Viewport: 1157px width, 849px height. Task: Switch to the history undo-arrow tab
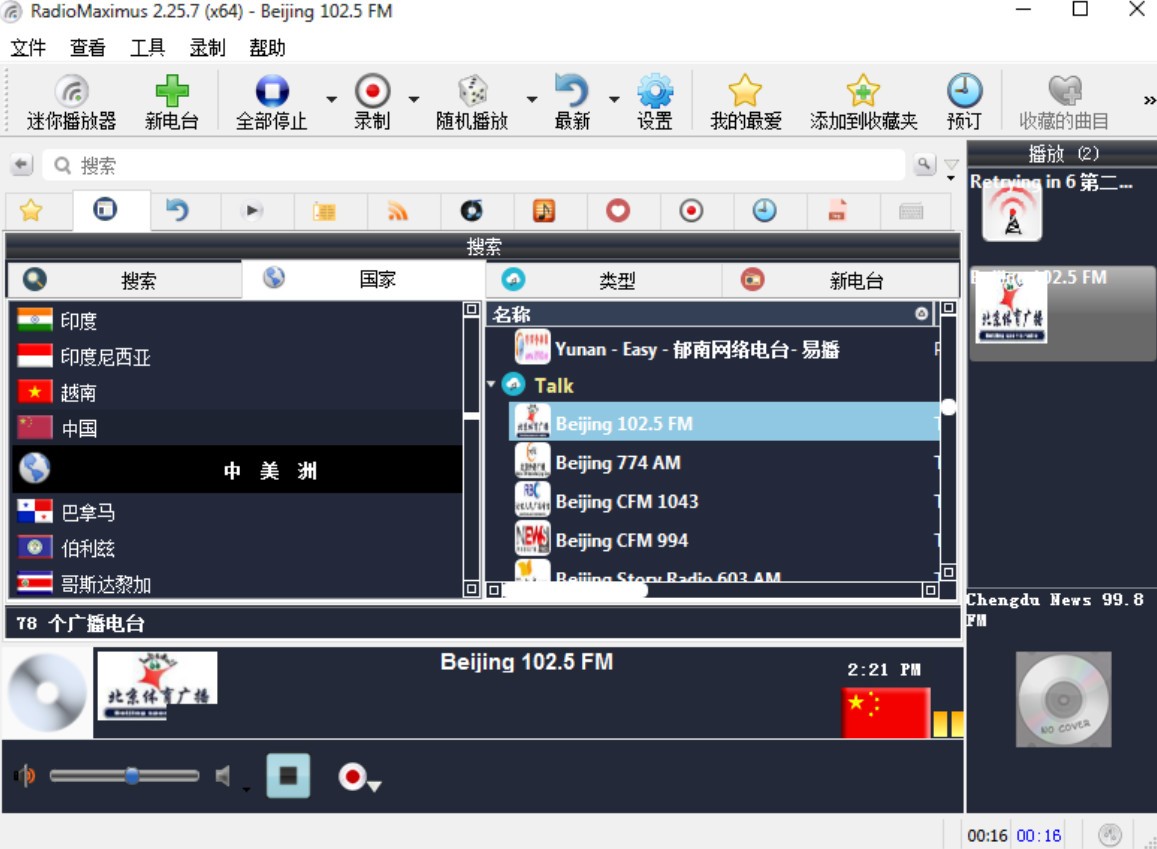(178, 211)
